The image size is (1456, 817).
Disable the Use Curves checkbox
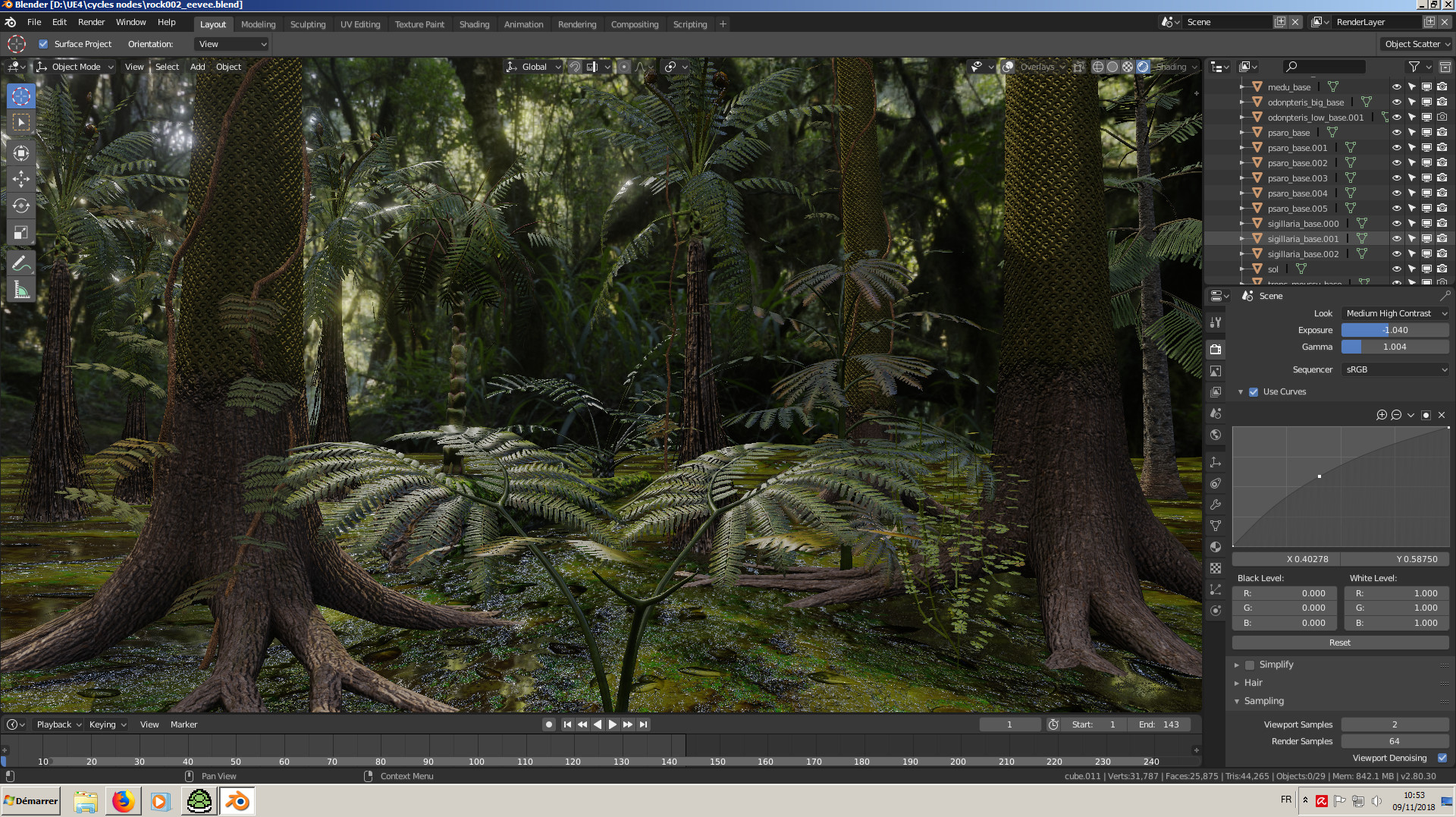[1254, 392]
